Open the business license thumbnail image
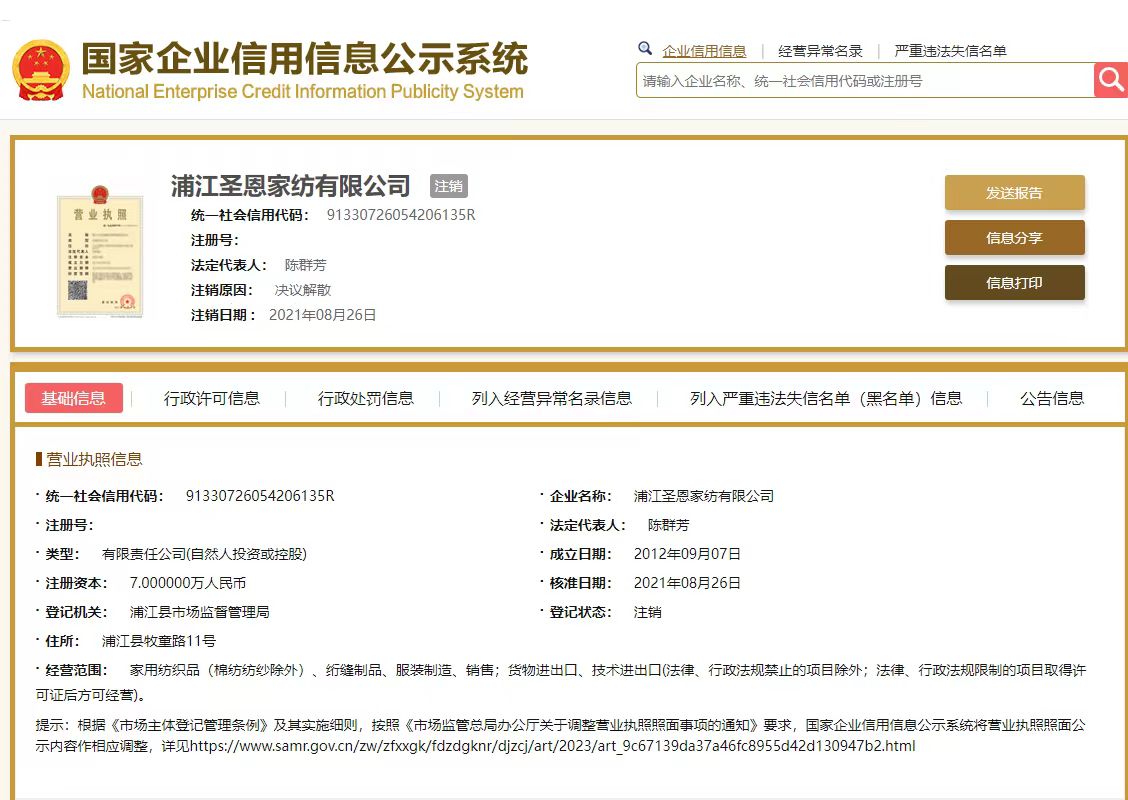Viewport: 1128px width, 800px height. [x=100, y=250]
